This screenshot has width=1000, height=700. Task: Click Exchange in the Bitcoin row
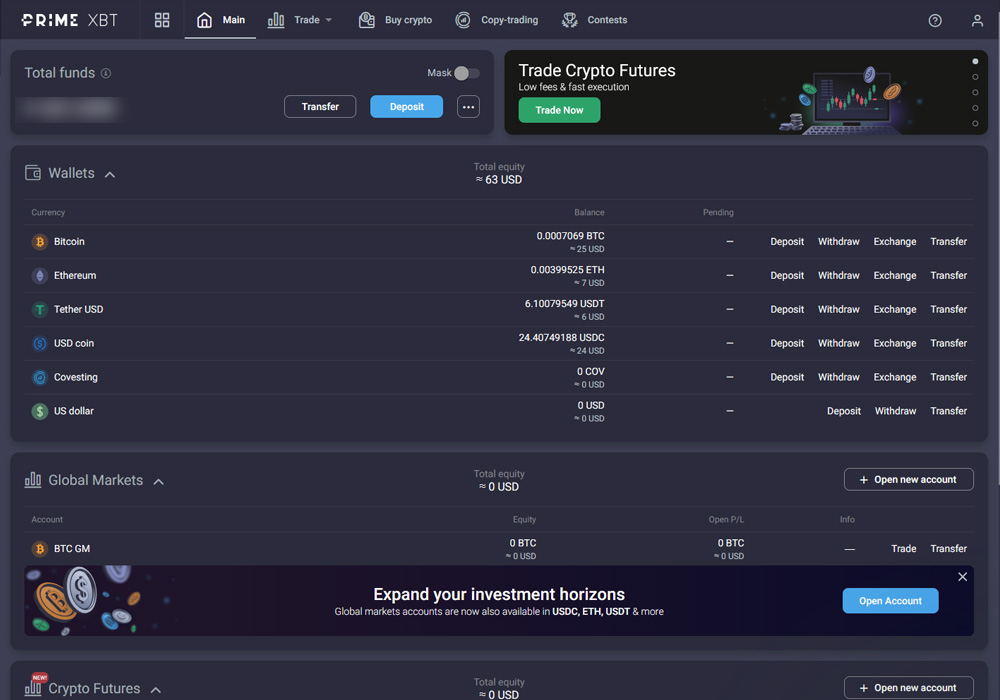[895, 242]
